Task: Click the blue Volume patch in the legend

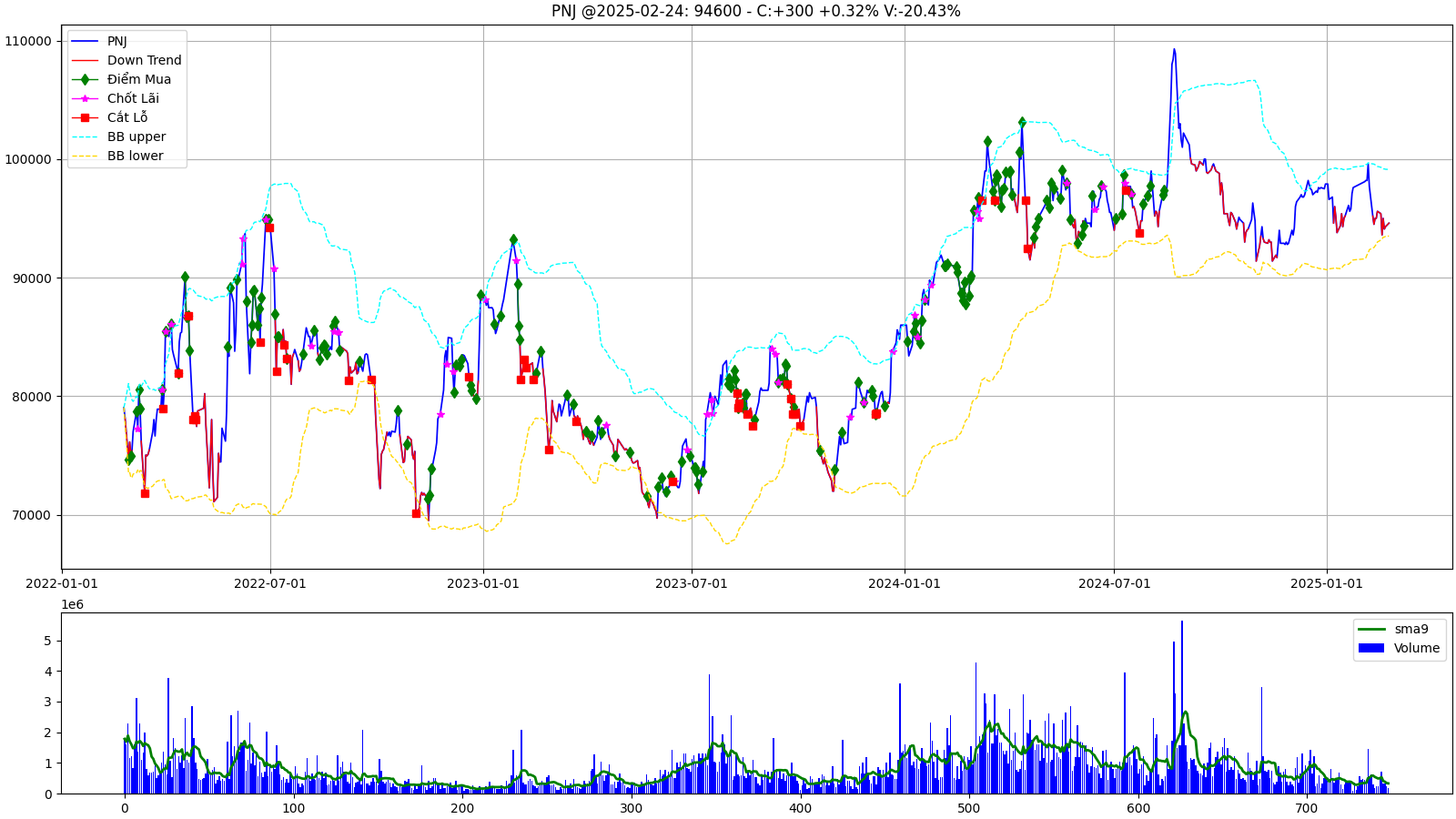Action: pos(1371,648)
